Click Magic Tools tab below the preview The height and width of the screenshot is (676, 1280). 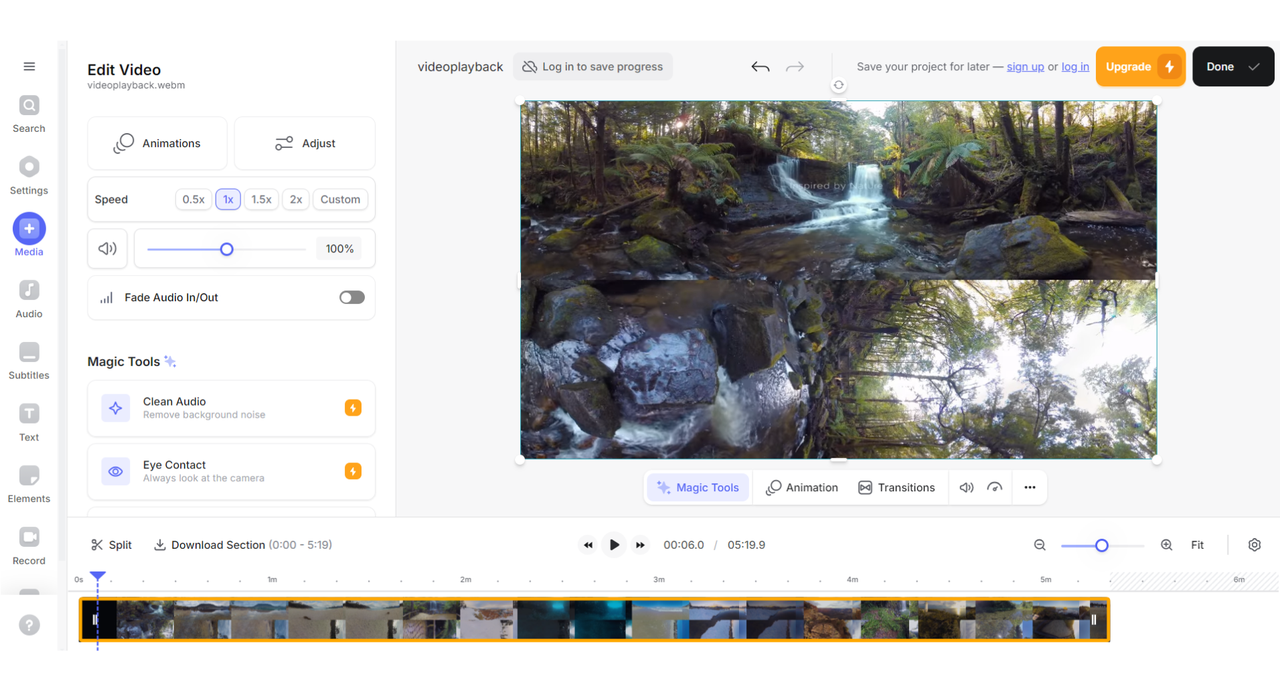coord(698,488)
